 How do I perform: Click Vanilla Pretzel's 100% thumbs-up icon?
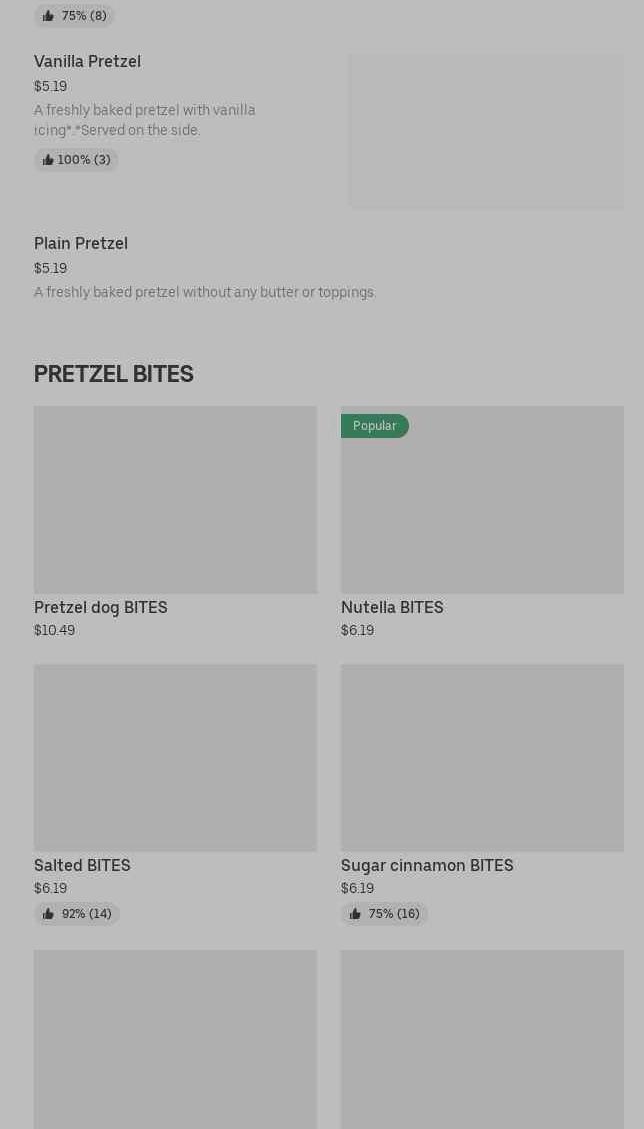coord(48,160)
